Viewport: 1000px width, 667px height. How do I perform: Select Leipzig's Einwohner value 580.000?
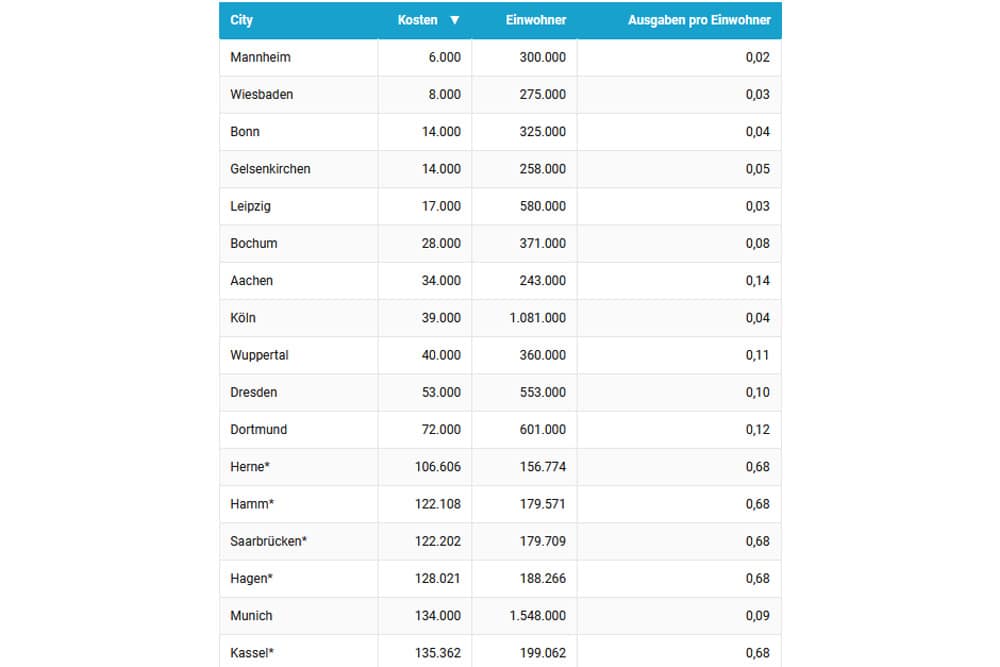pyautogui.click(x=542, y=206)
